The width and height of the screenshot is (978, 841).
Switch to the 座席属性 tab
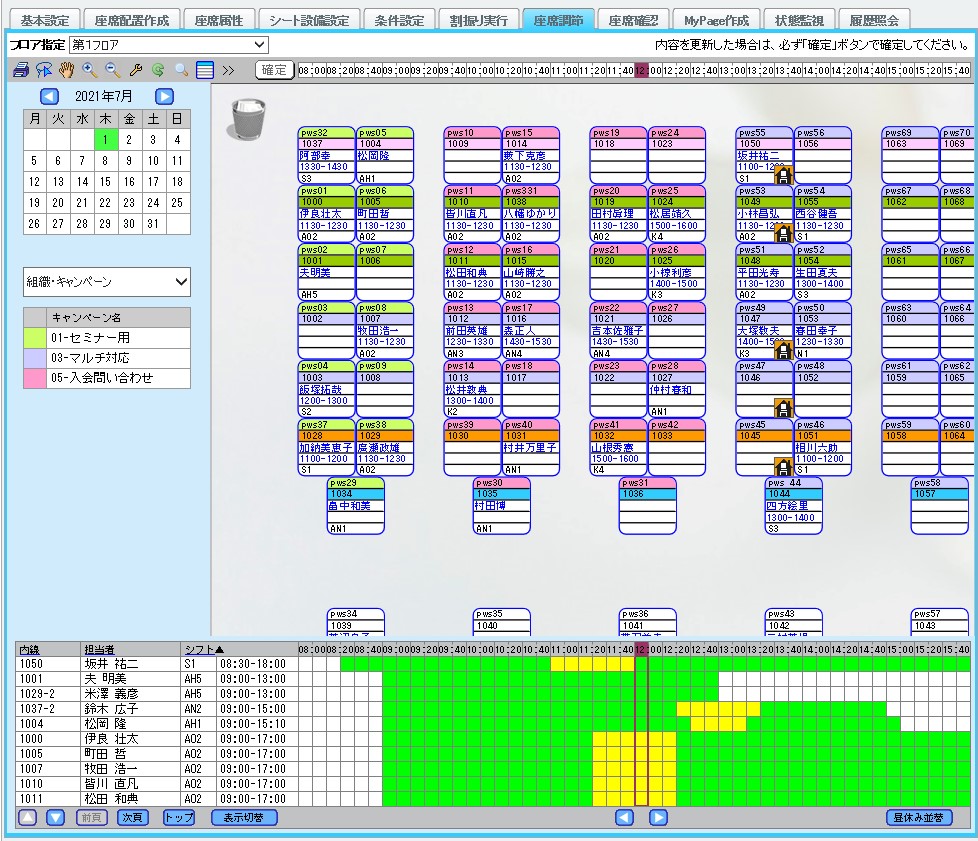point(219,20)
